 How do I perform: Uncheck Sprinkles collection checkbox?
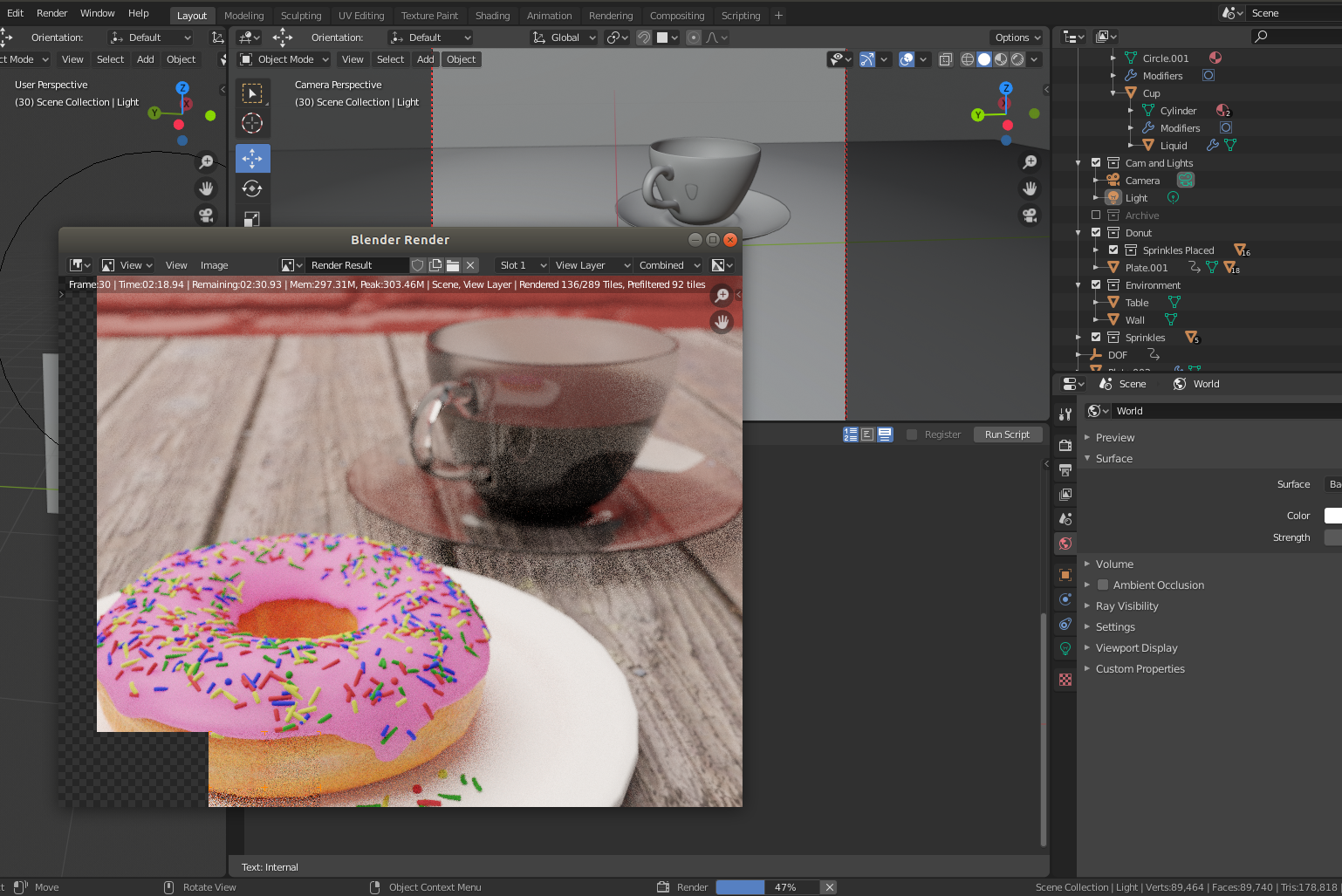coord(1096,337)
